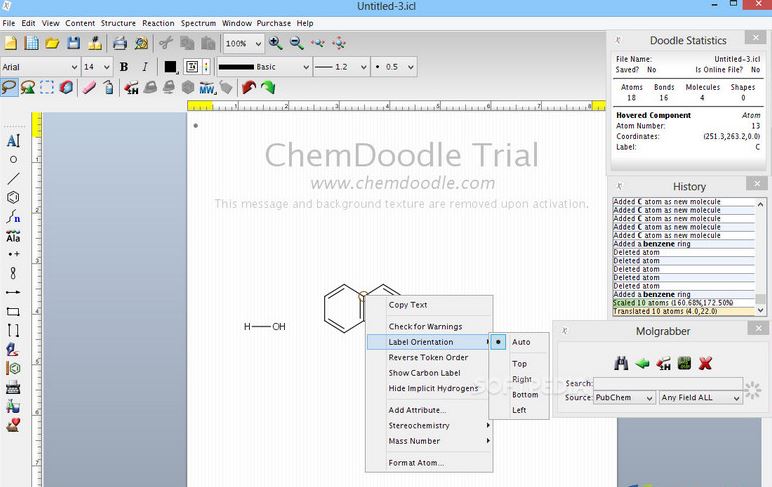Click the open folder icon
The height and width of the screenshot is (487, 772).
click(52, 43)
